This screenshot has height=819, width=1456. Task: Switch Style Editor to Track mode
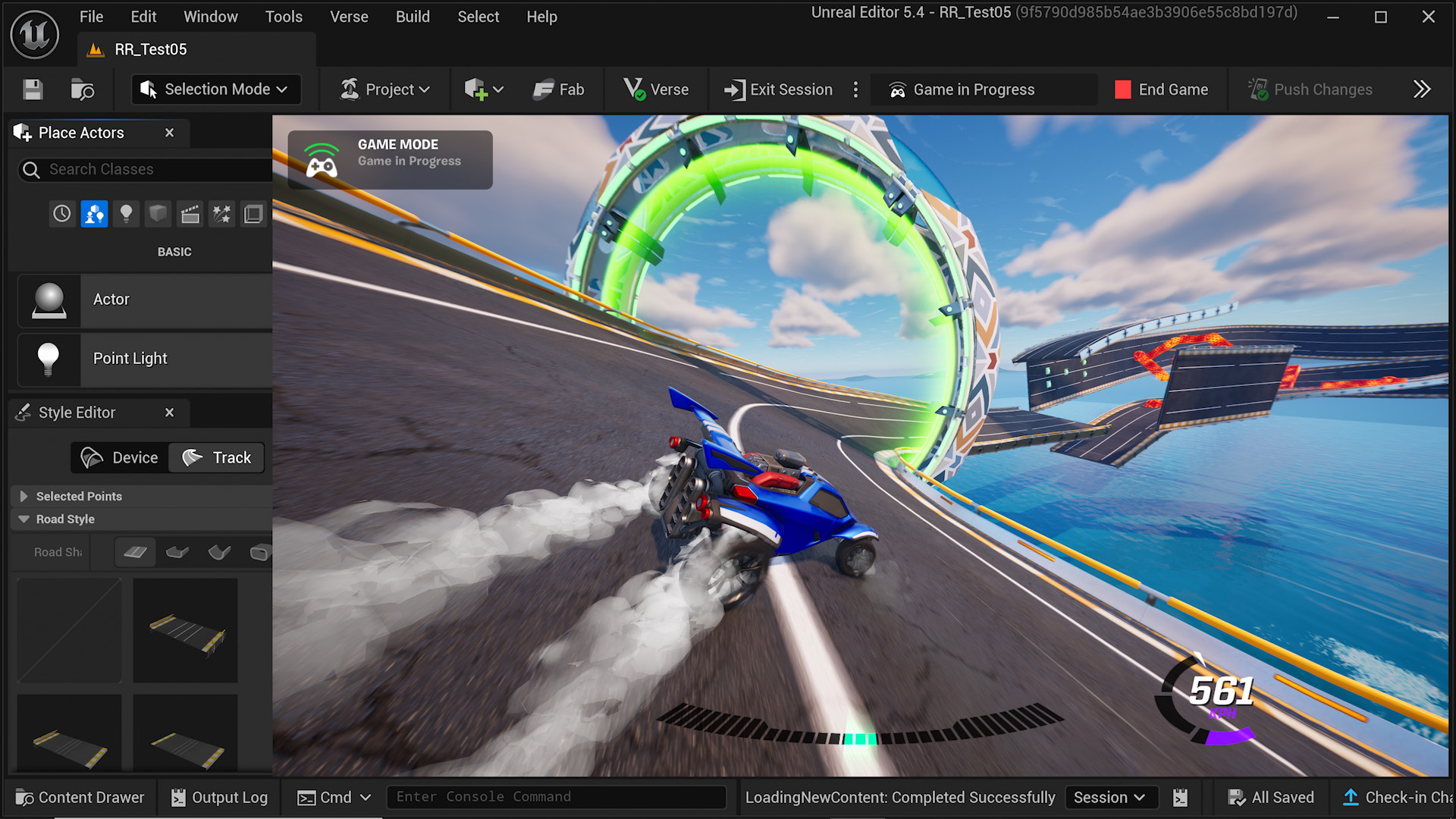[x=217, y=457]
